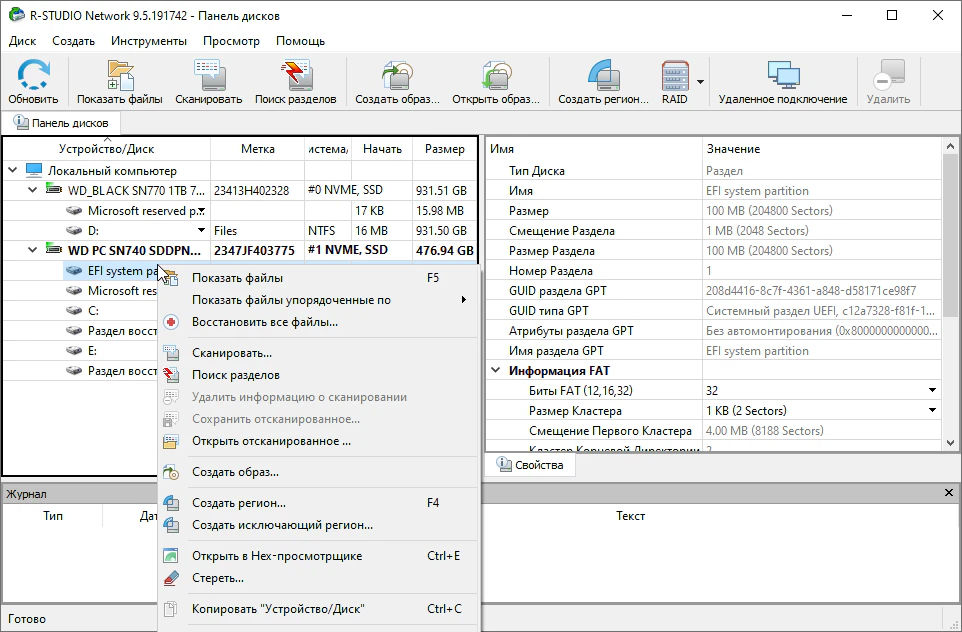Image resolution: width=962 pixels, height=632 pixels.
Task: Click the Обновить refresh toolbar icon
Action: click(x=33, y=82)
